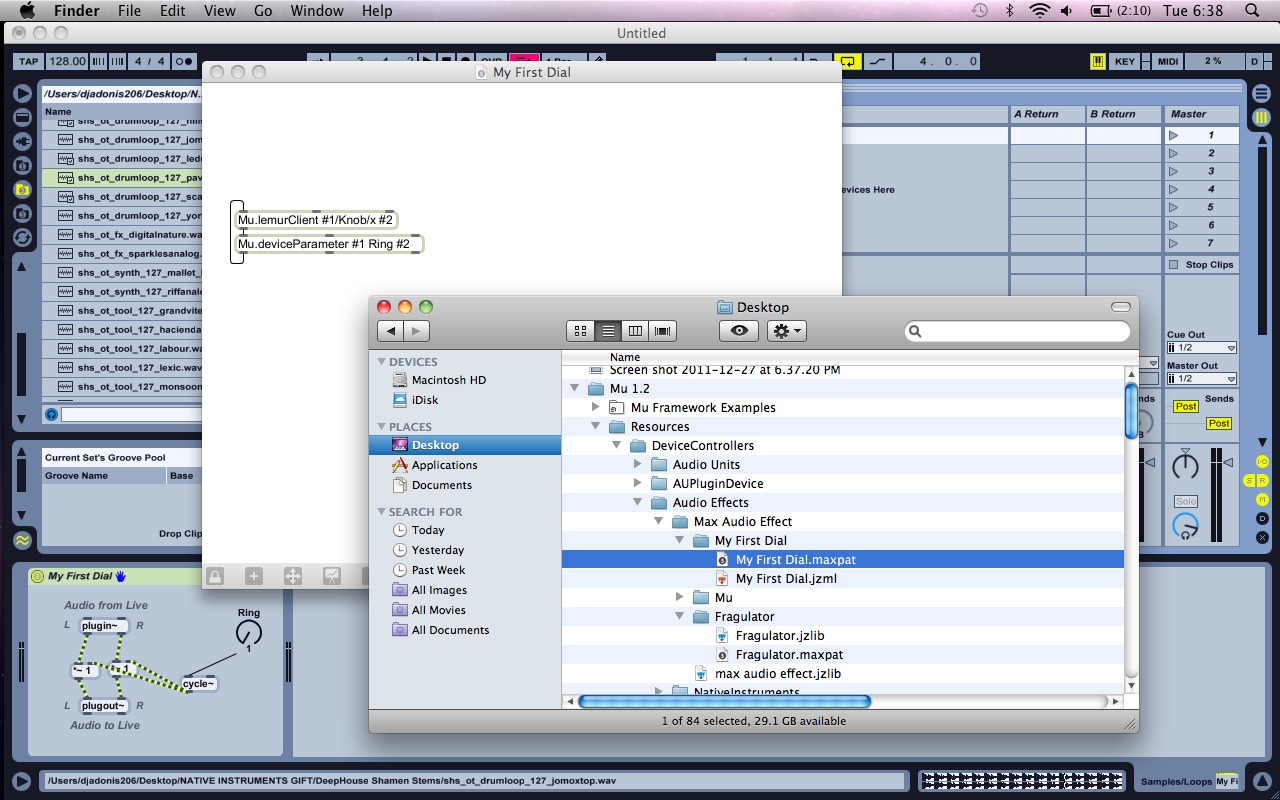Collapse the My First Dial folder

click(x=680, y=540)
